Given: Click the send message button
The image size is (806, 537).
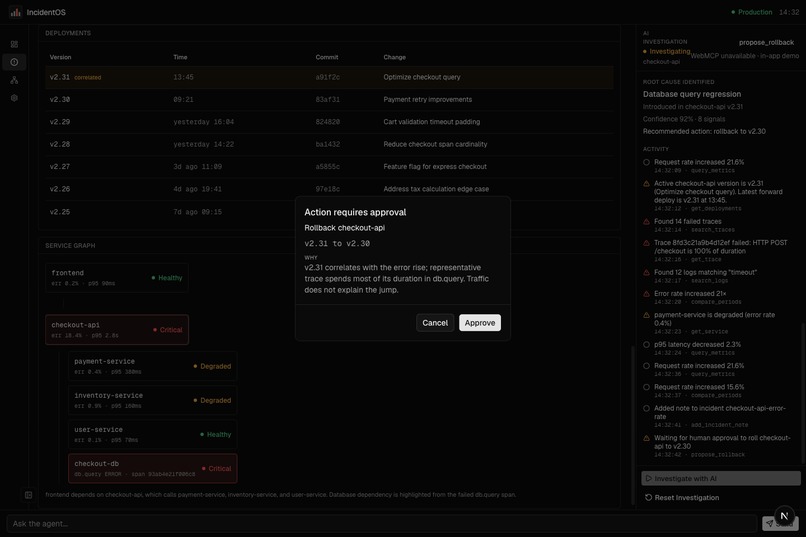Looking at the screenshot, I should pyautogui.click(x=779, y=524).
